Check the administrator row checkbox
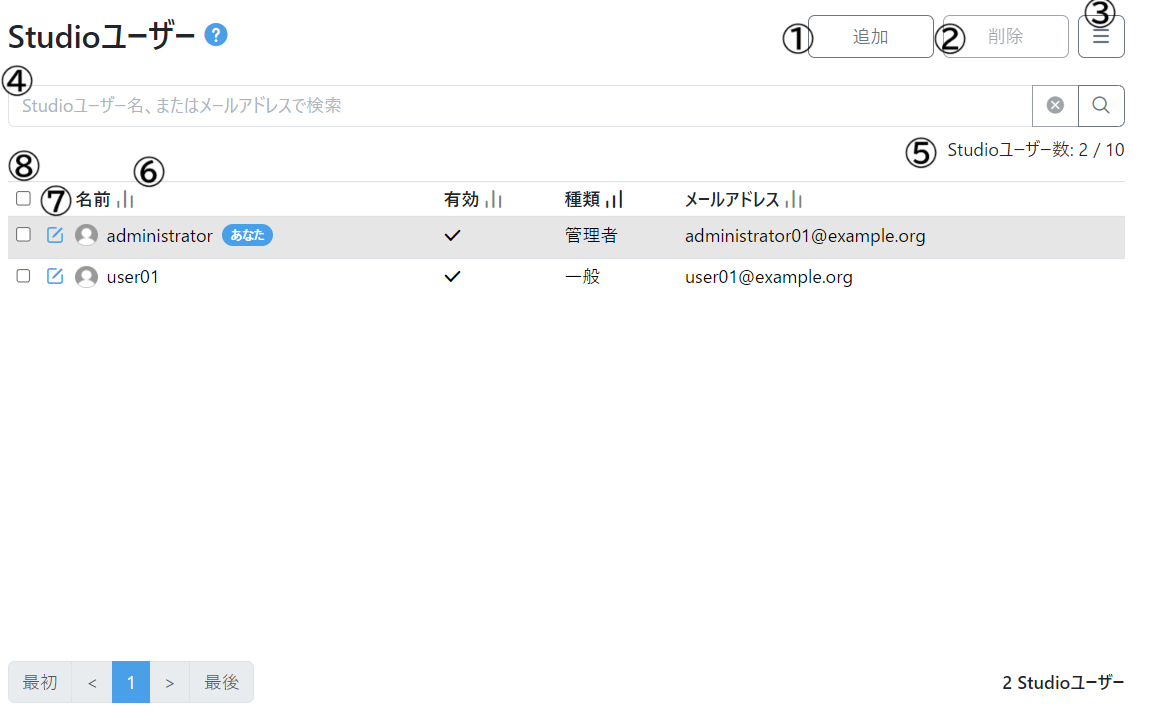The height and width of the screenshot is (715, 1156). pyautogui.click(x=23, y=235)
